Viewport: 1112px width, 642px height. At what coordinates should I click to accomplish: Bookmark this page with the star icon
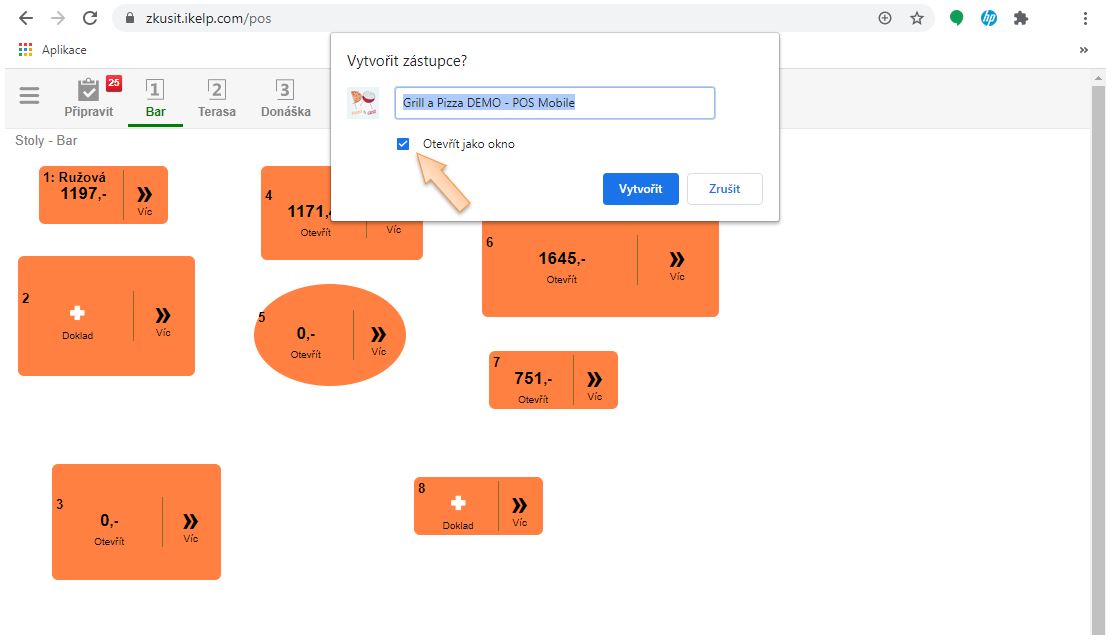[917, 18]
